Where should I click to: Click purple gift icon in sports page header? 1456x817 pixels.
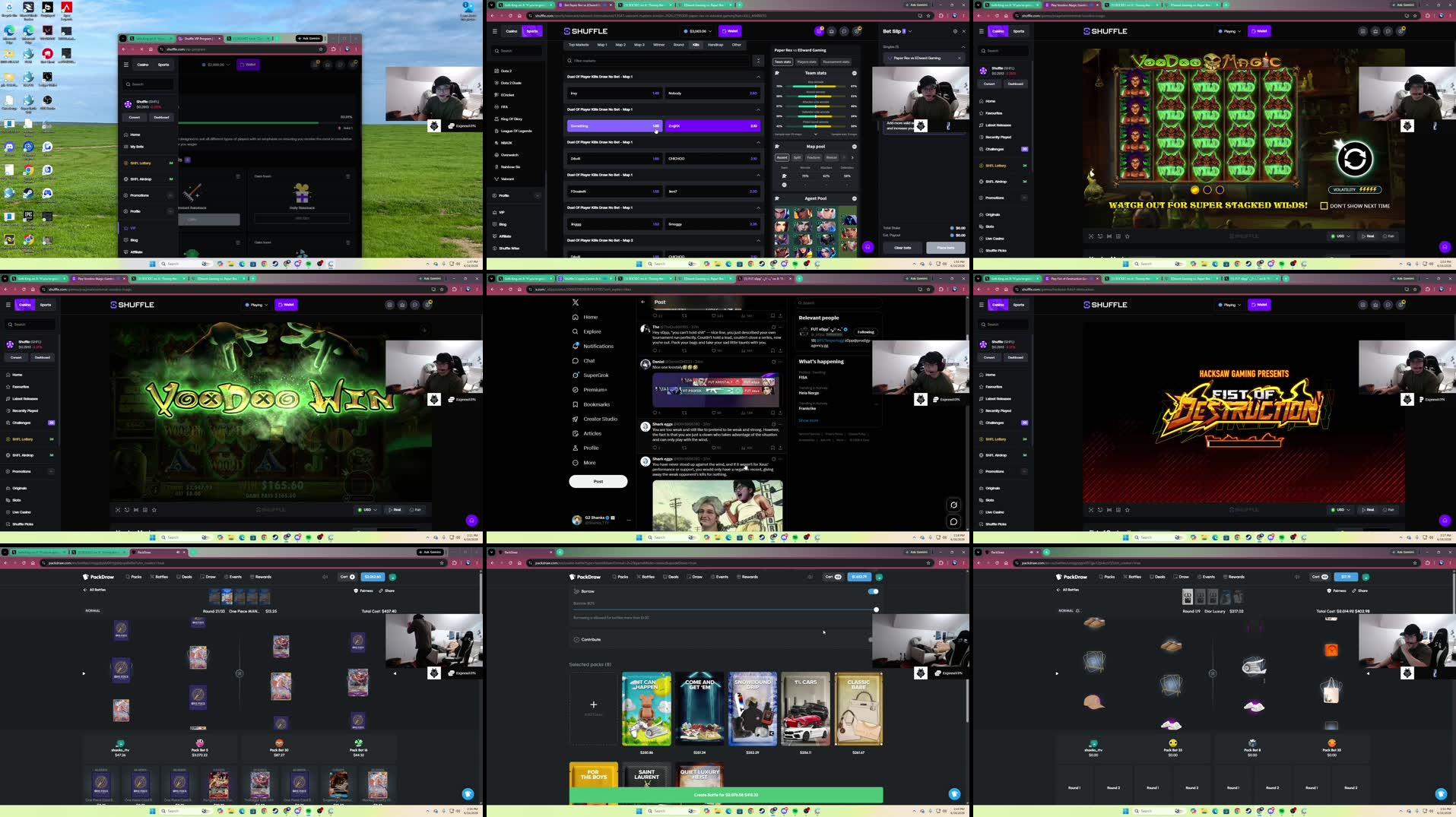click(819, 31)
